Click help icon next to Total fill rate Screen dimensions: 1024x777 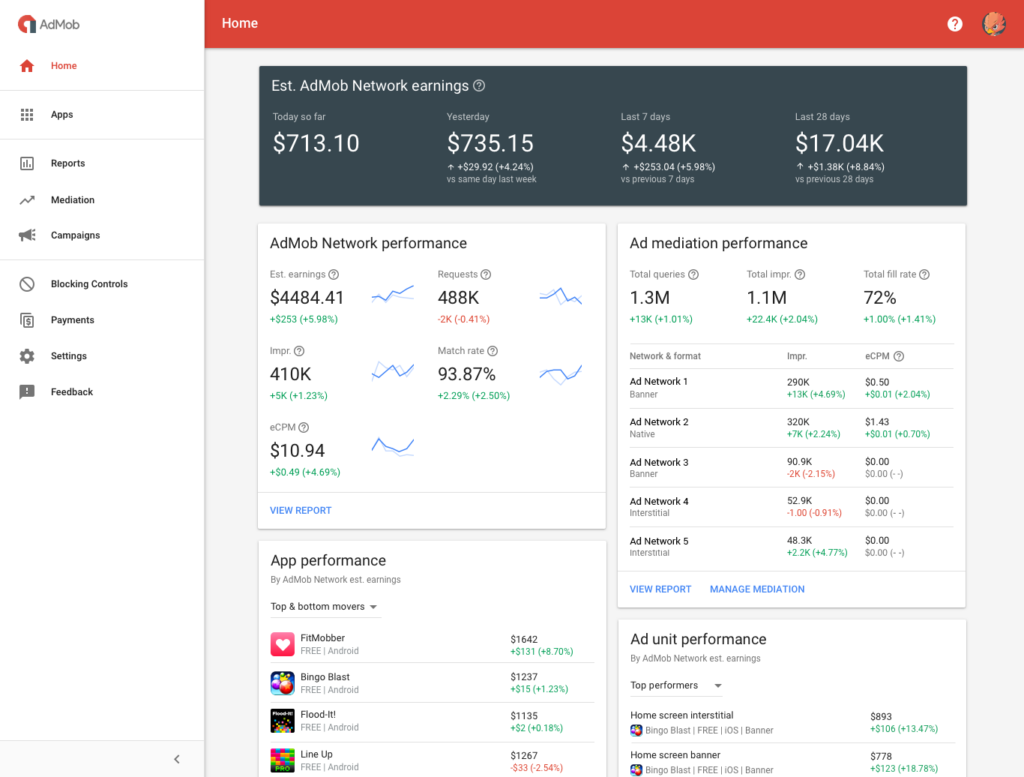pyautogui.click(x=924, y=274)
